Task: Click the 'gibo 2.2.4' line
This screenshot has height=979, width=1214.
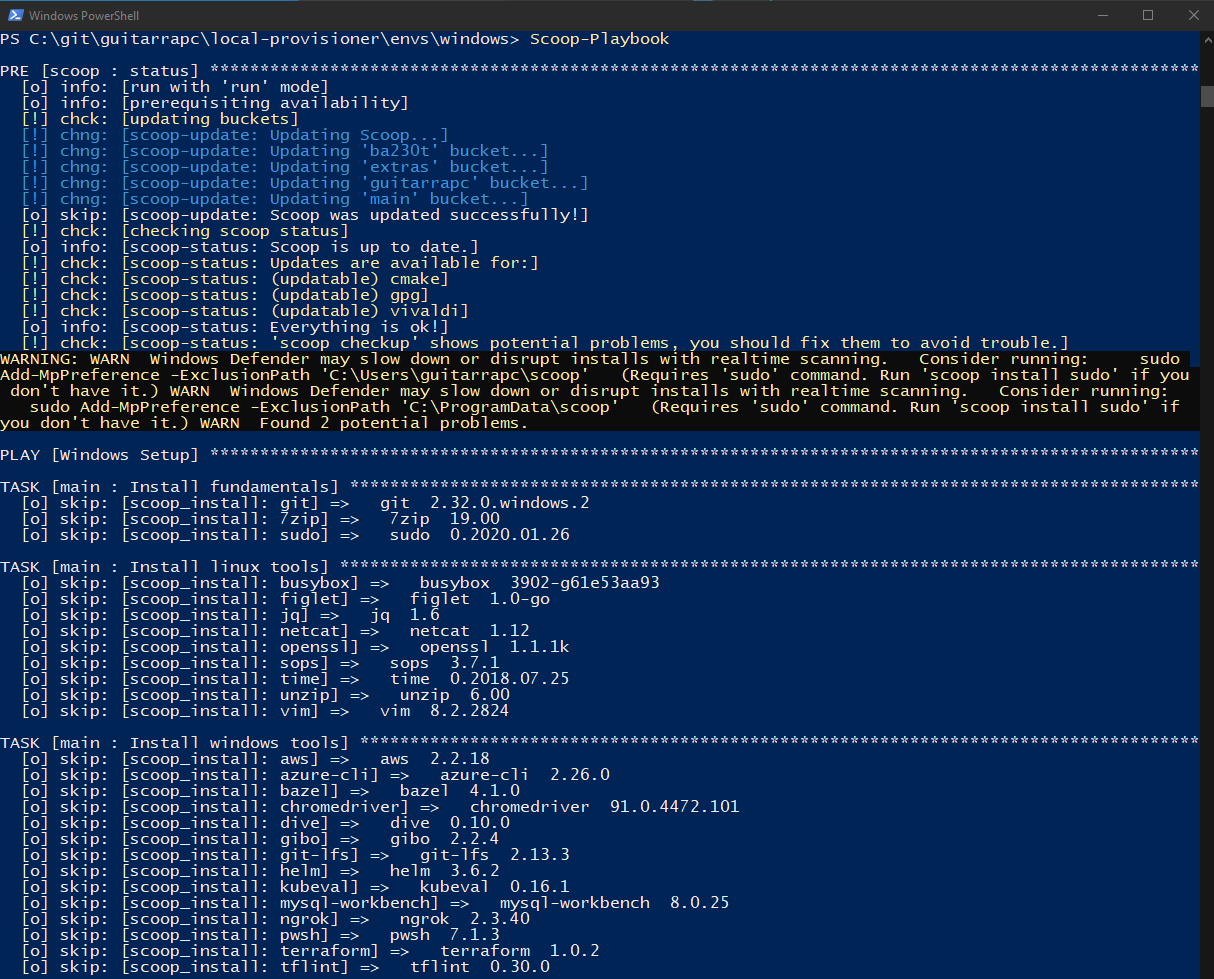Action: 260,839
